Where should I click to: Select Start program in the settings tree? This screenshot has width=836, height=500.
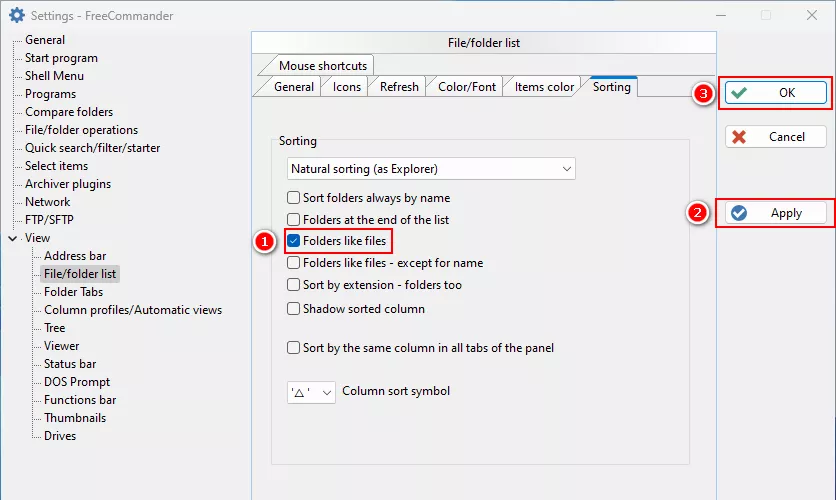pos(61,58)
